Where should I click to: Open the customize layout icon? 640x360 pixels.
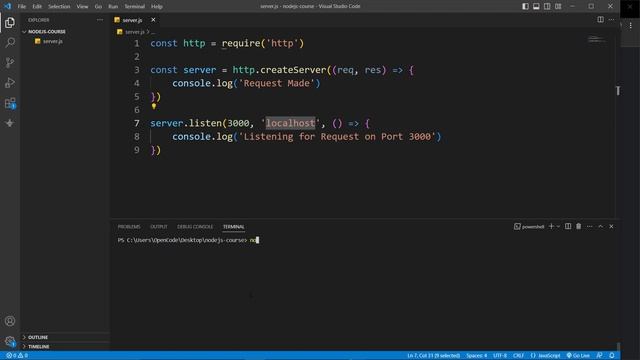pyautogui.click(x=558, y=6)
